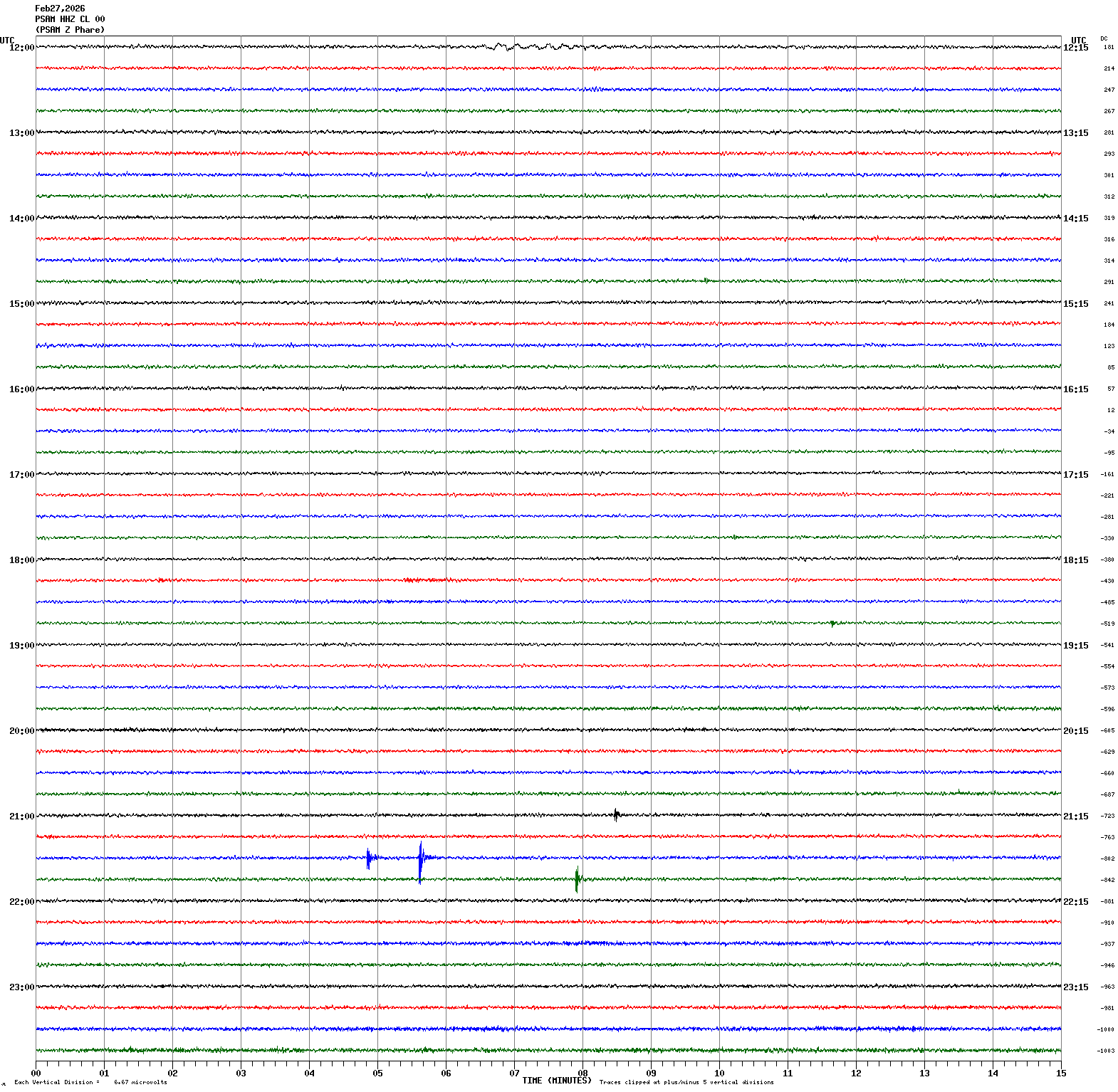This screenshot has width=1118, height=1092.
Task: Click the 00 tick label on the time axis
Action: (36, 1073)
